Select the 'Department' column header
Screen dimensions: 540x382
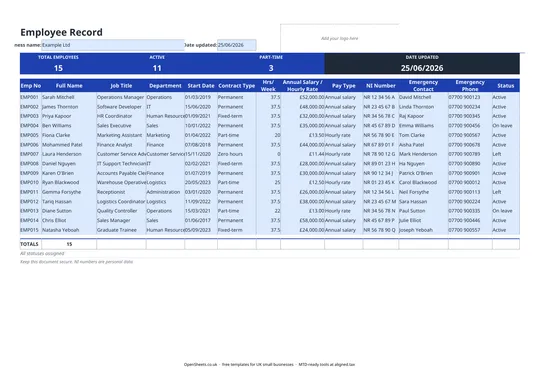[165, 86]
